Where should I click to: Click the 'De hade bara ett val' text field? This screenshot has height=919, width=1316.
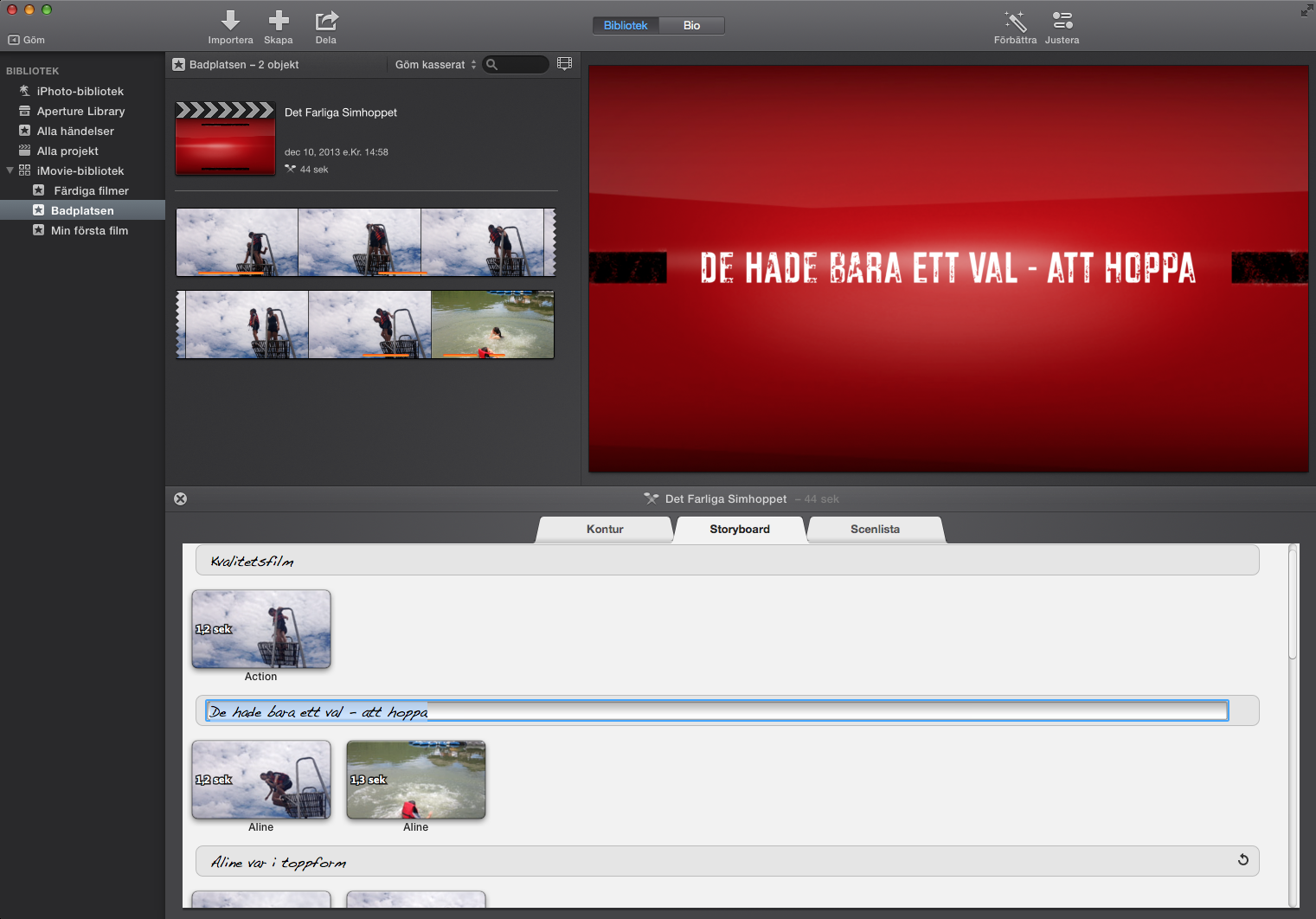point(716,711)
